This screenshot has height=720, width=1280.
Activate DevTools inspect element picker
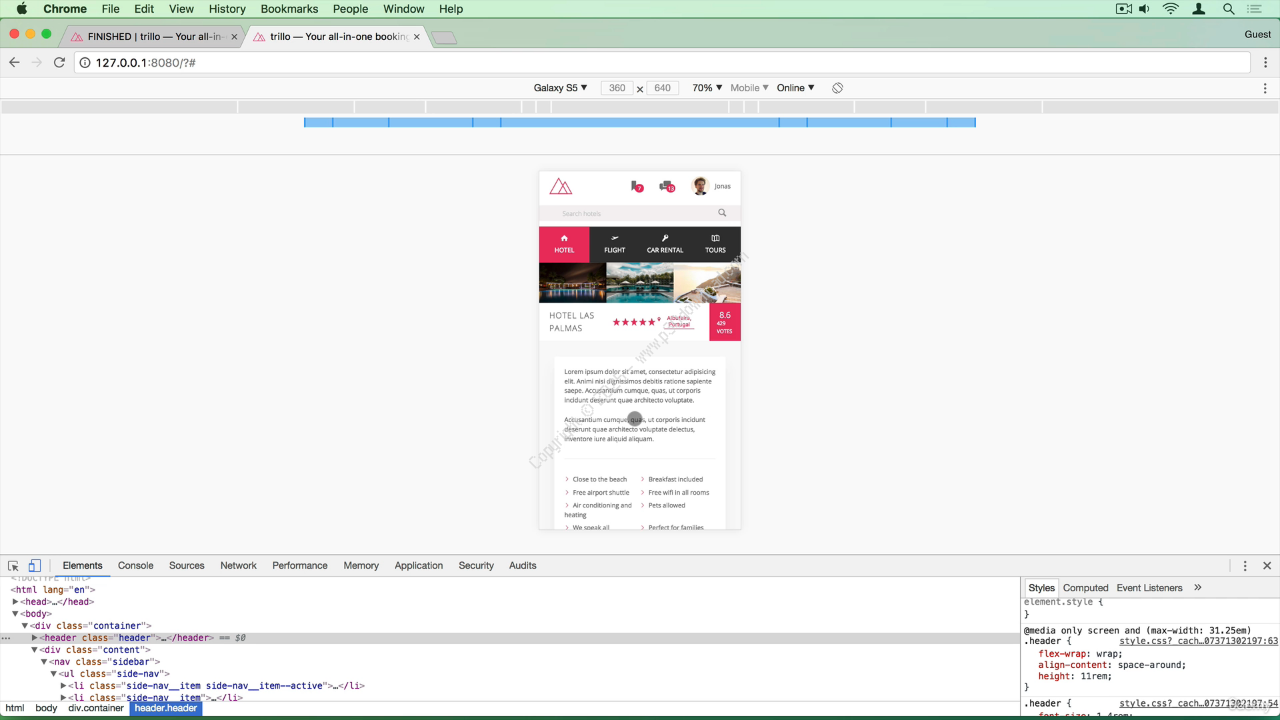coord(13,566)
